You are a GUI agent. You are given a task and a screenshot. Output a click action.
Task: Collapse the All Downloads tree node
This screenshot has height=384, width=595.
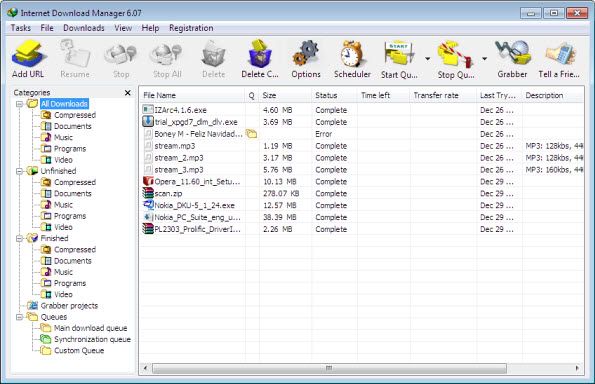point(19,104)
